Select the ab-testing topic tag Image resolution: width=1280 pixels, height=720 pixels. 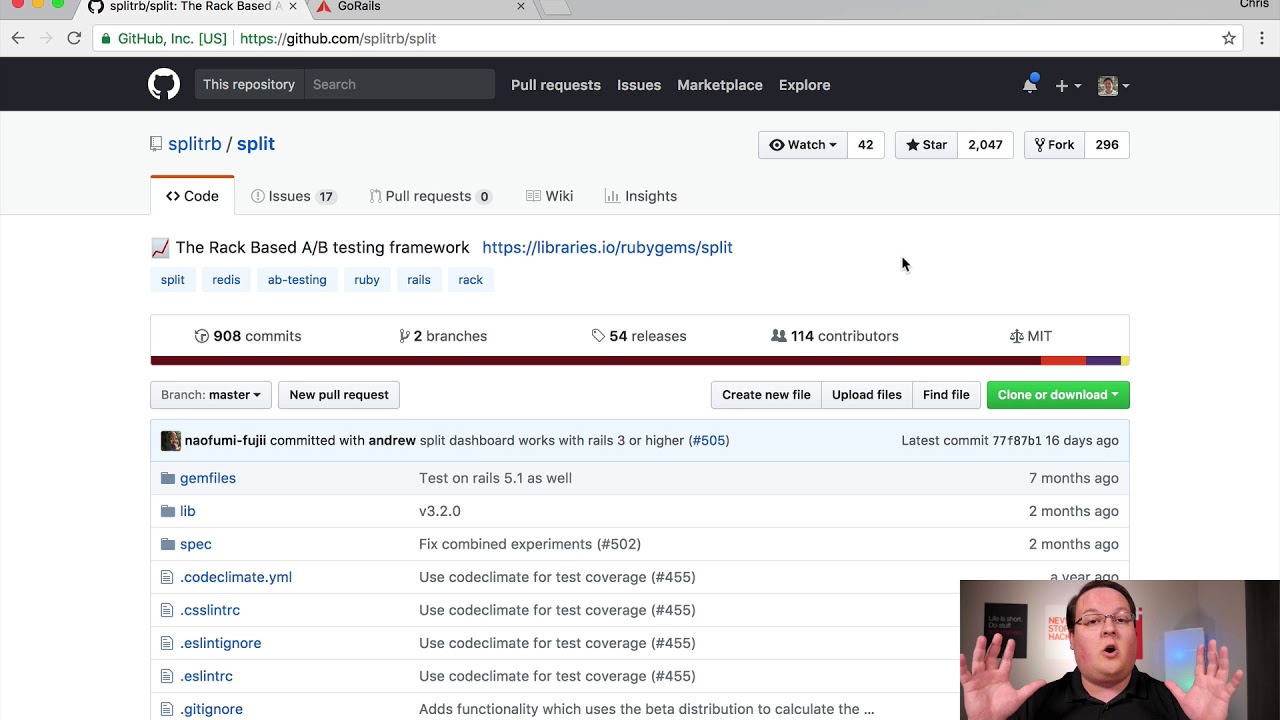coord(297,280)
